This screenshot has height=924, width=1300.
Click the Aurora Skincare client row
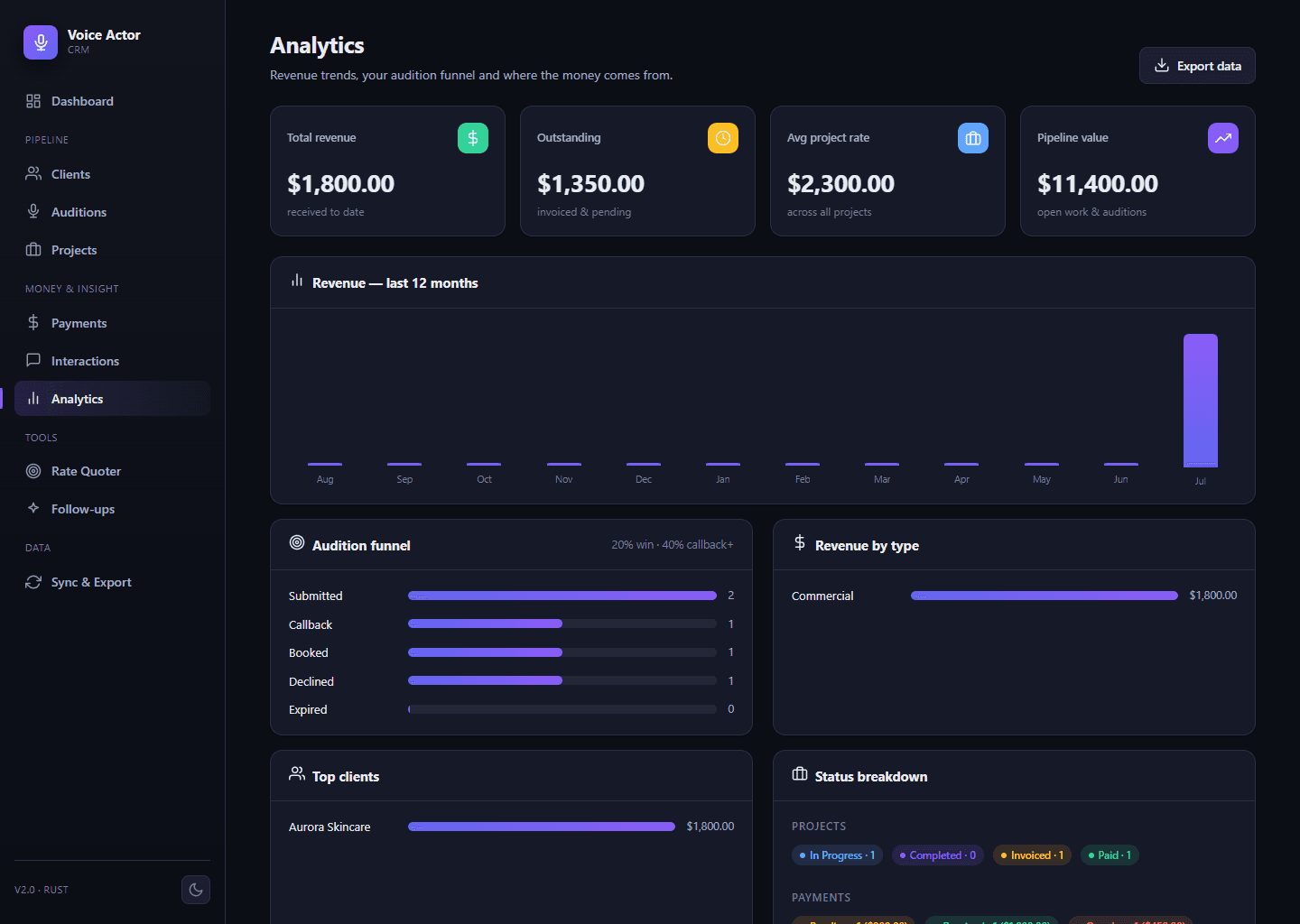tap(511, 827)
